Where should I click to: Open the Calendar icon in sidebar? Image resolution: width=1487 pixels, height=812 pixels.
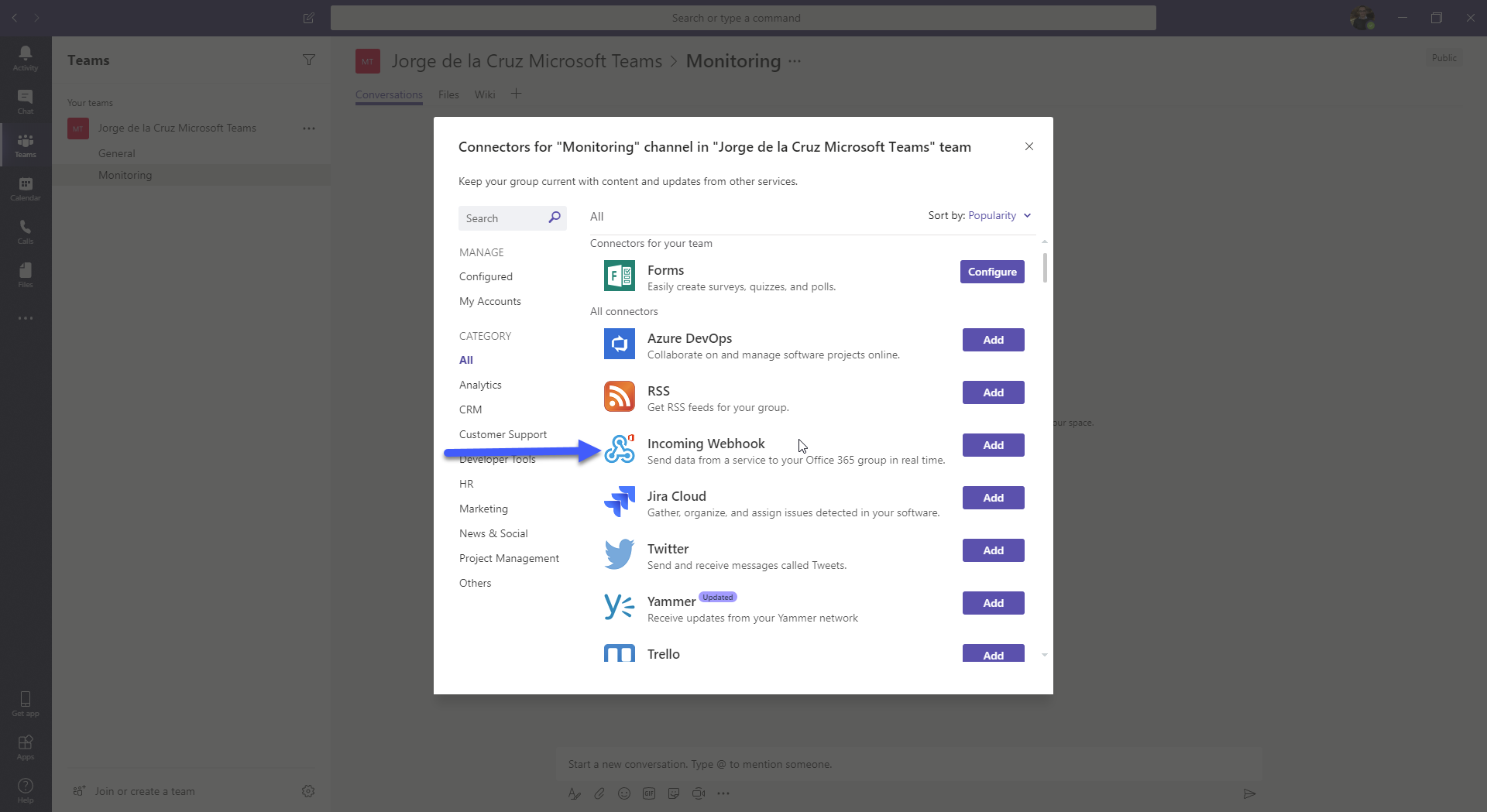click(26, 188)
